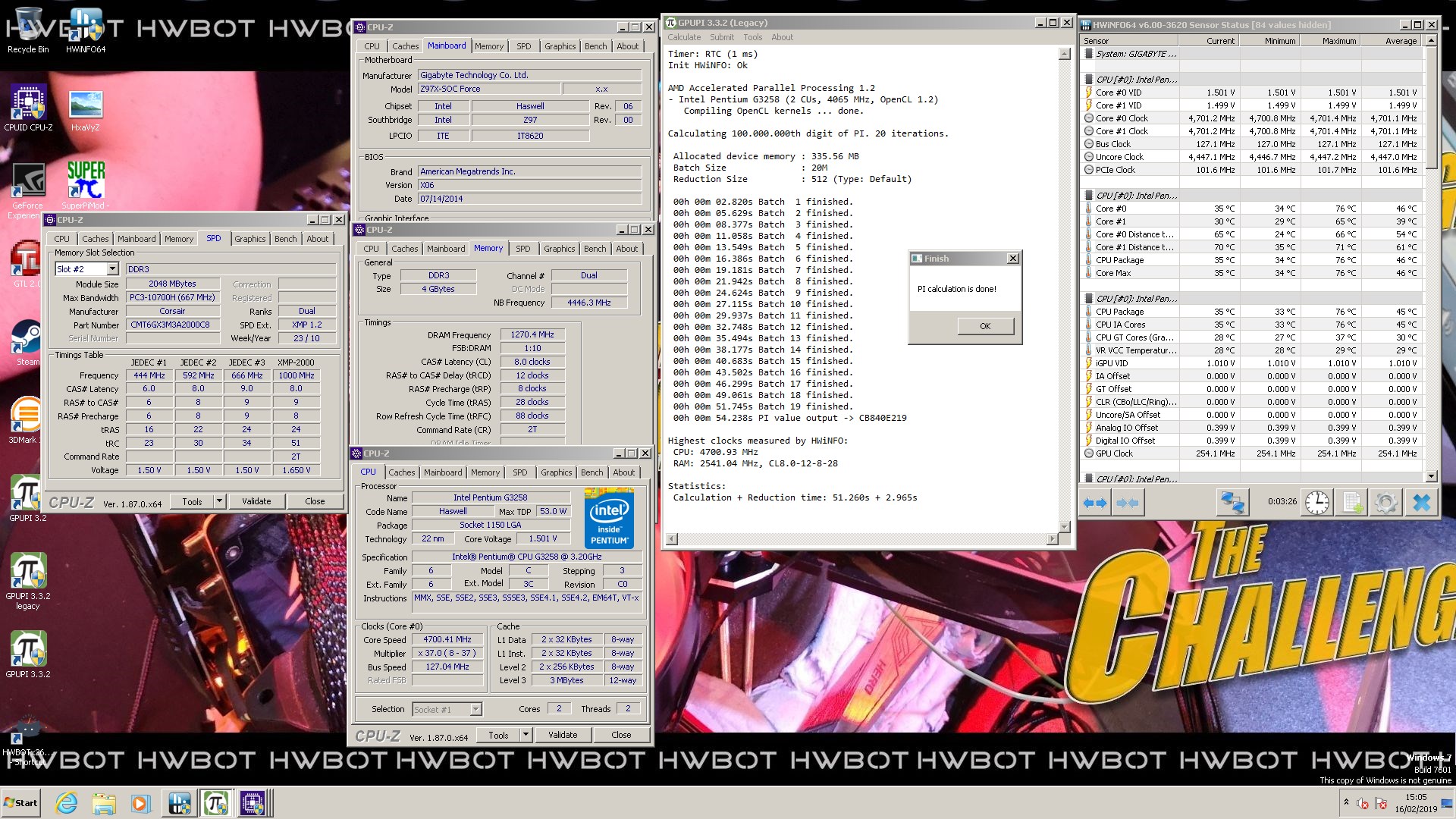The image size is (1456, 819).
Task: Select 'System: GIGABYTE' sensor group row
Action: point(1251,54)
